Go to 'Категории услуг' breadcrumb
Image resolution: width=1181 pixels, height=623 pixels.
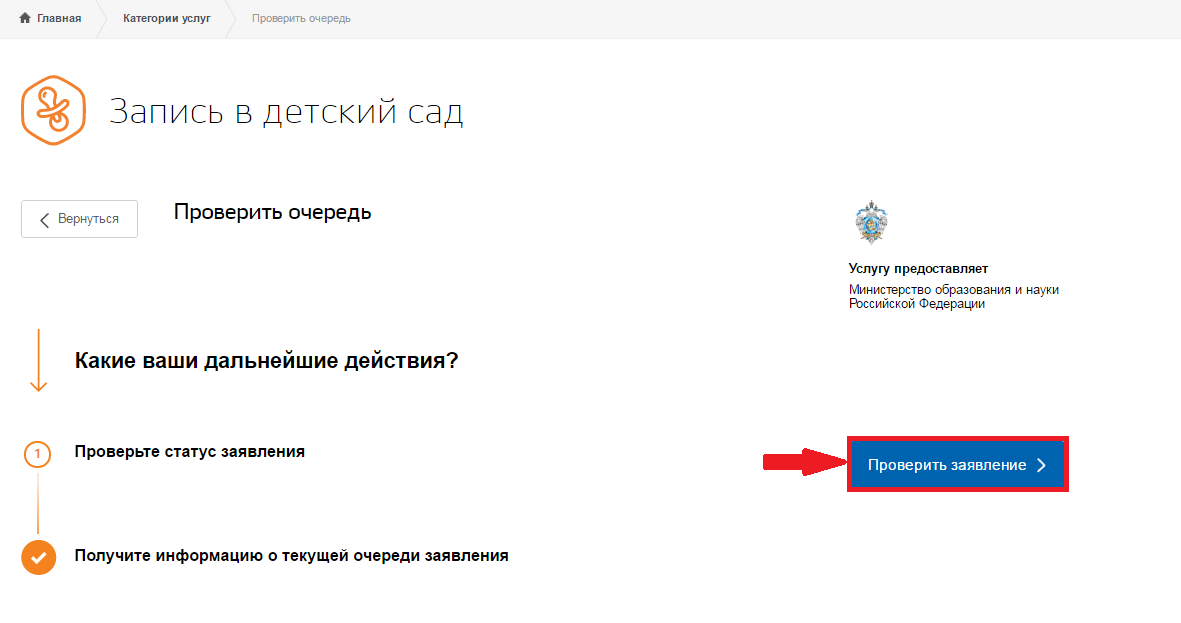click(x=166, y=19)
